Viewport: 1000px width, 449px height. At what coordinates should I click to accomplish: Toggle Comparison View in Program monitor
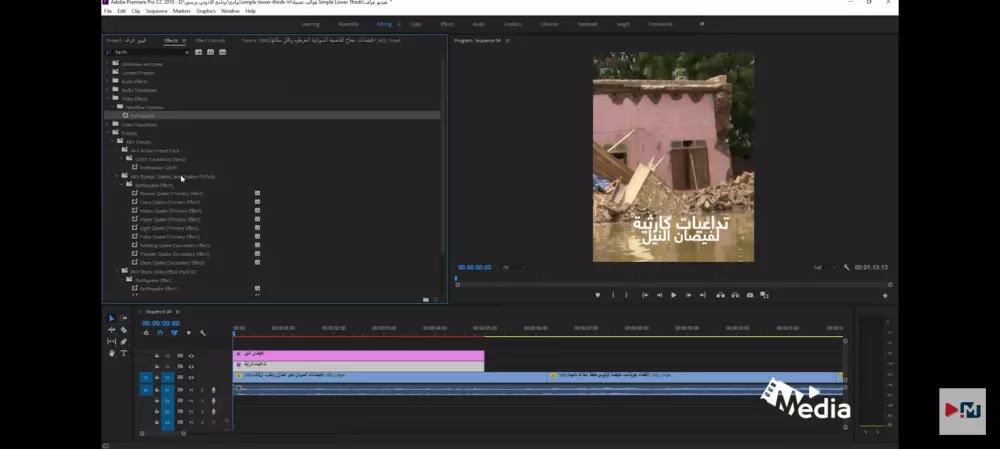(x=764, y=295)
